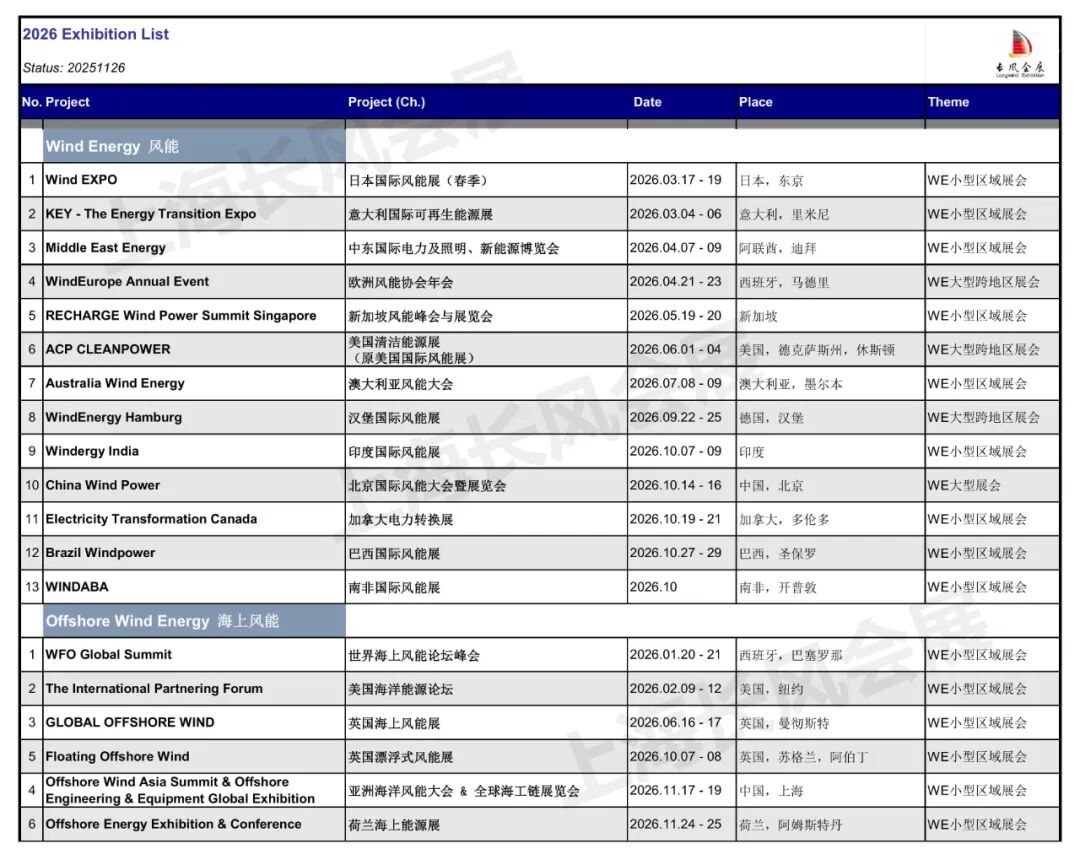Screen dimensions: 1080x860
Task: Click the date '2026.04.21 - 23'
Action: (x=676, y=282)
